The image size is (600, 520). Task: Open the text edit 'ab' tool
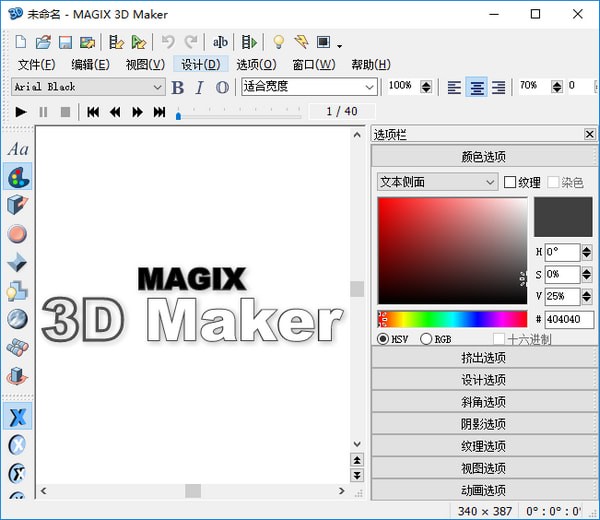pyautogui.click(x=220, y=42)
